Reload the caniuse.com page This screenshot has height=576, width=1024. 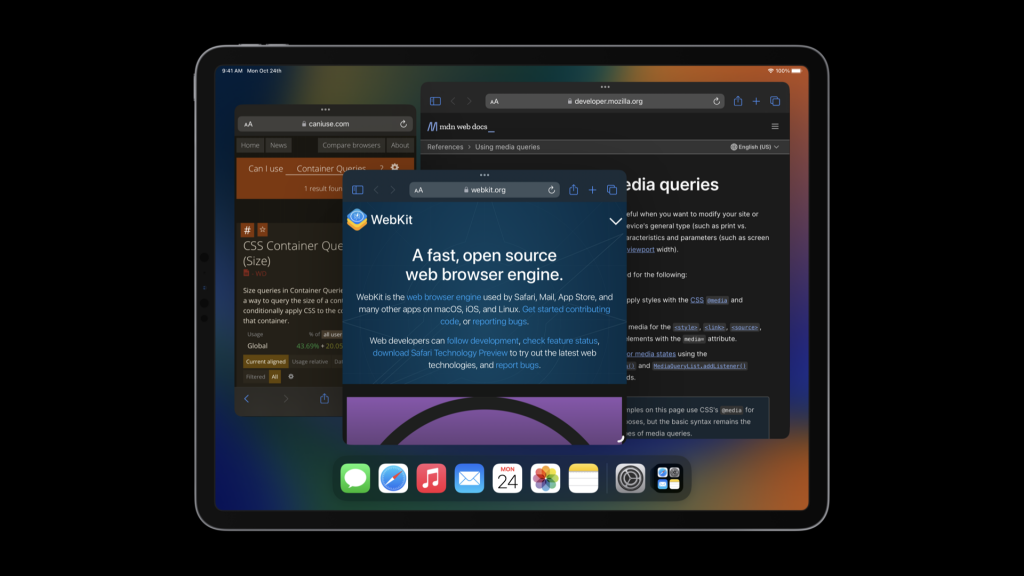click(x=404, y=123)
